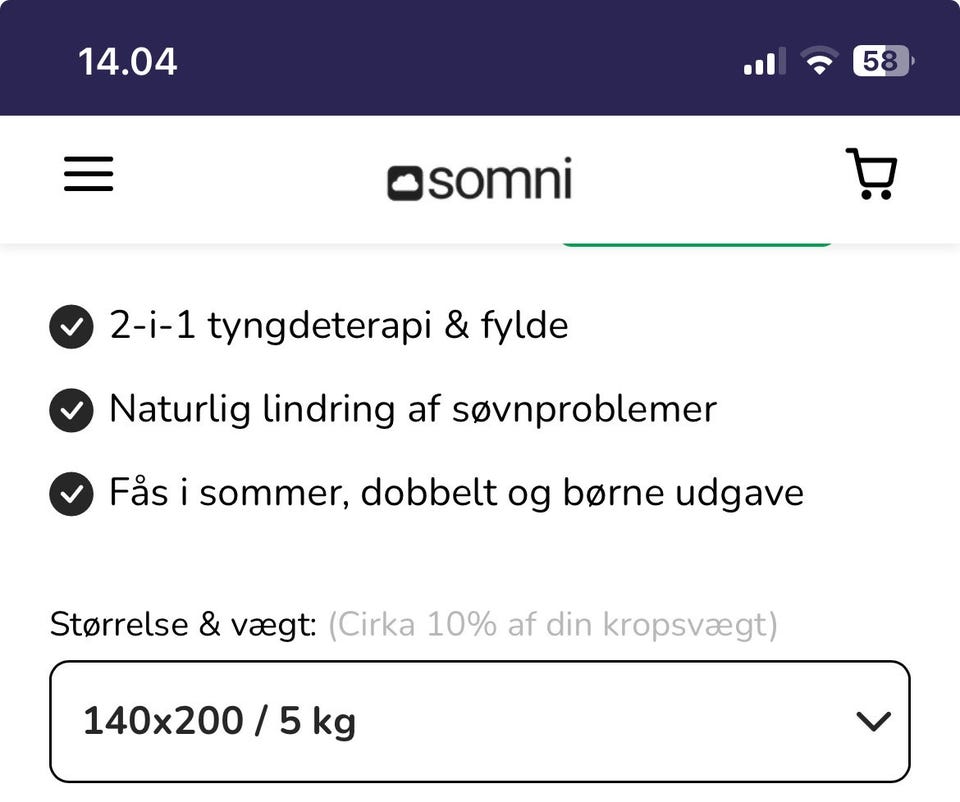Screen dimensions: 960x802
Task: Tap checkmark beside Fås i sommer
Action: point(72,494)
